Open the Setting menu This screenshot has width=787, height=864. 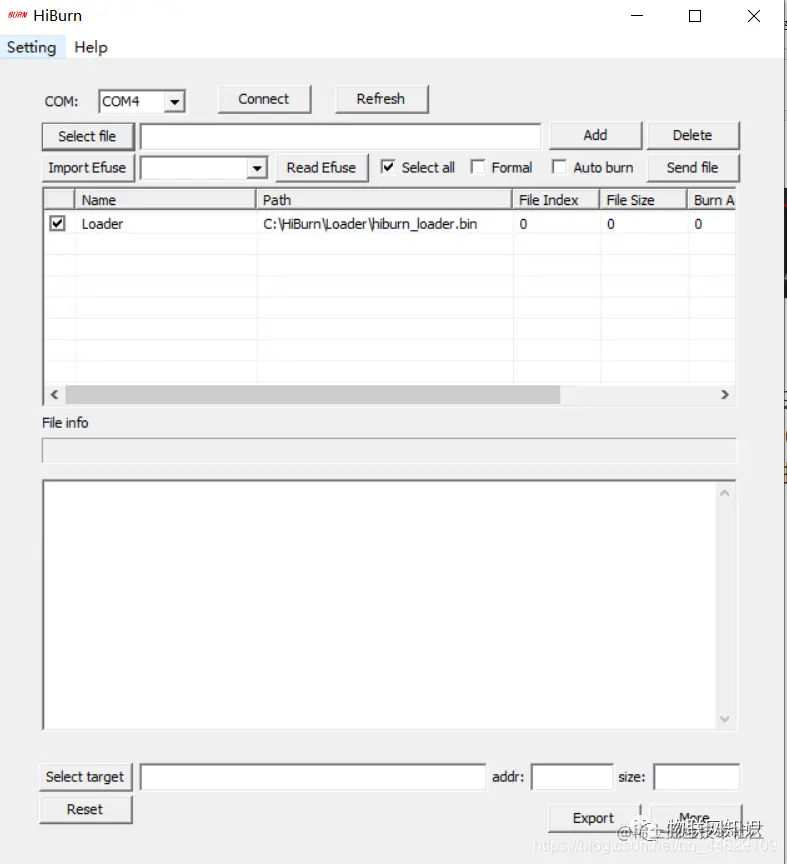[x=32, y=47]
